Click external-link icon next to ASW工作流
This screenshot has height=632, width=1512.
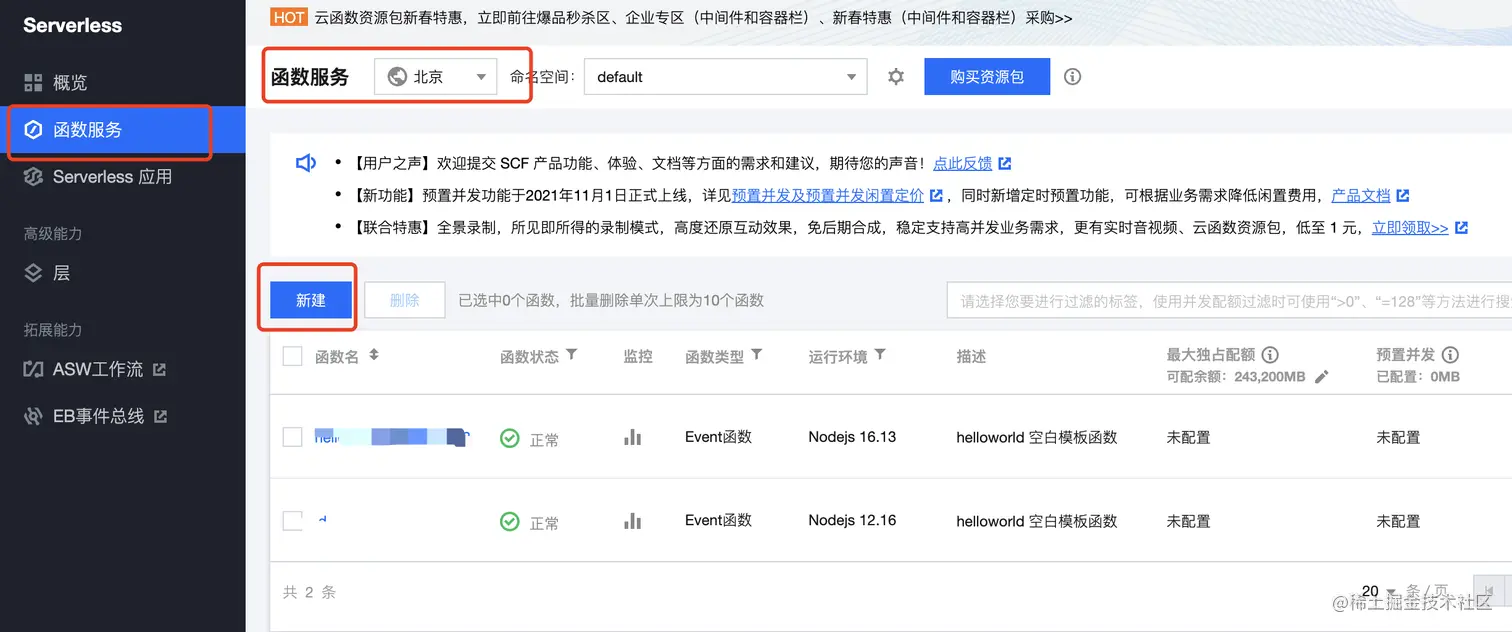[x=159, y=370]
